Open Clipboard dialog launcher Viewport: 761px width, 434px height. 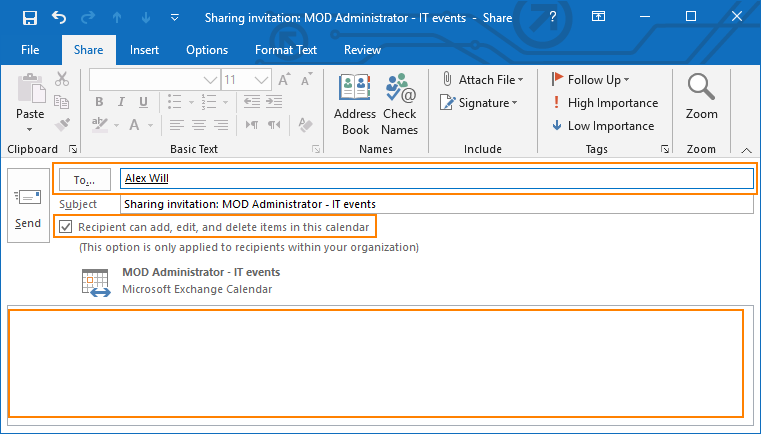[x=73, y=149]
